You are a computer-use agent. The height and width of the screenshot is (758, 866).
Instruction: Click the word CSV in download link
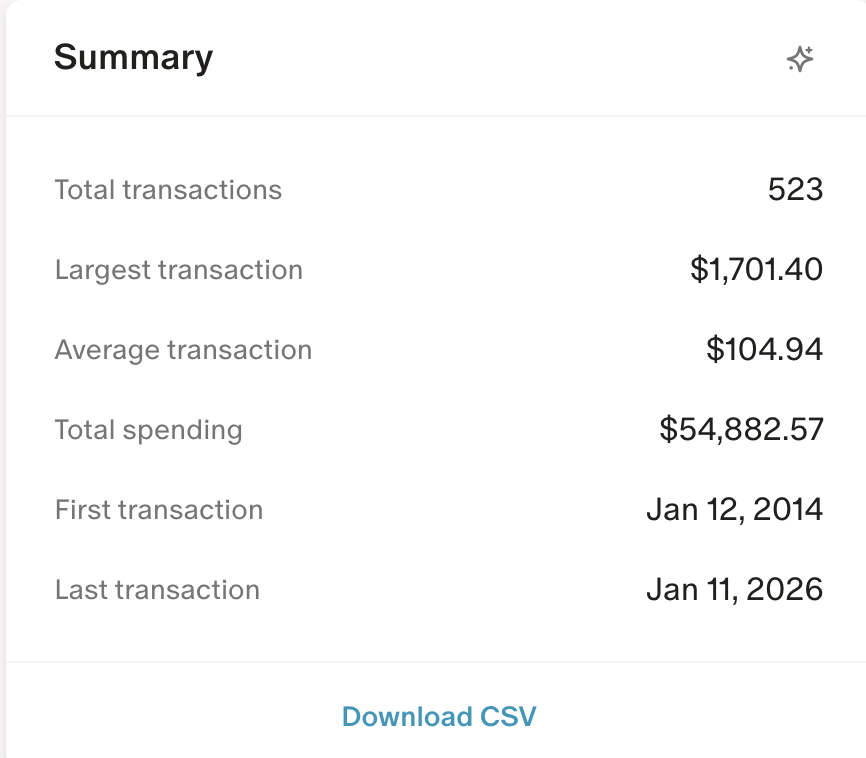[508, 717]
